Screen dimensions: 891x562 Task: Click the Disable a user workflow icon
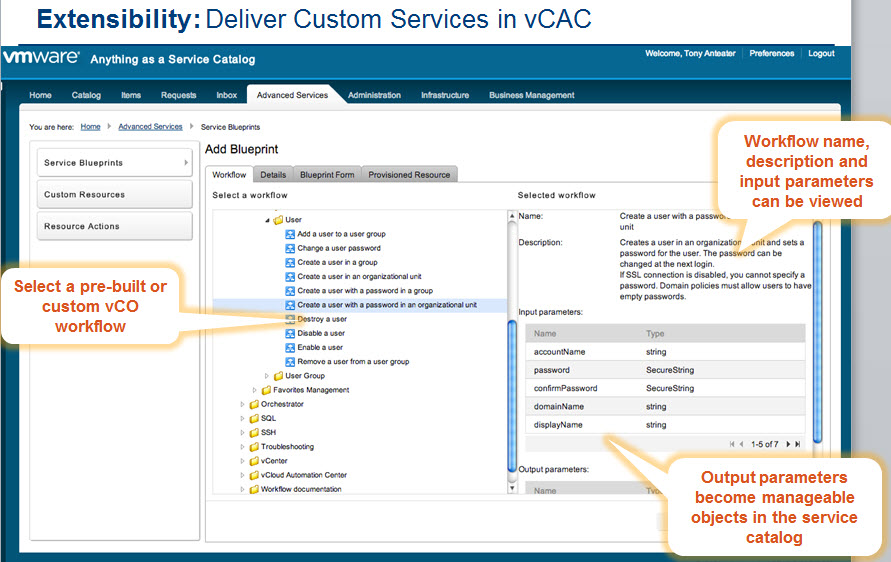[290, 334]
